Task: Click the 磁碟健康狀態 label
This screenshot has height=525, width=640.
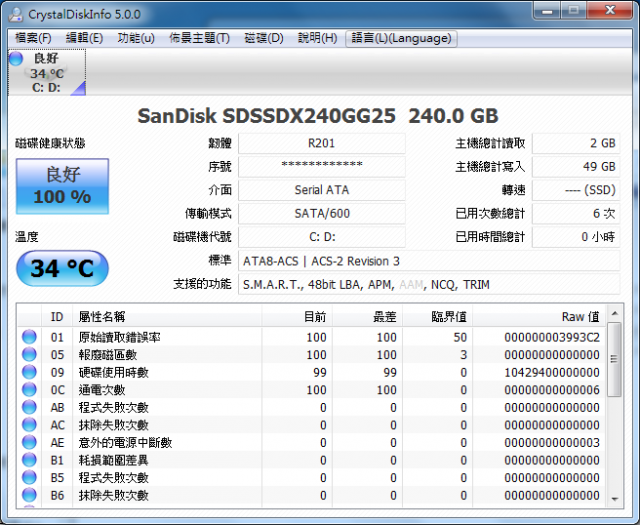Action: [50, 143]
